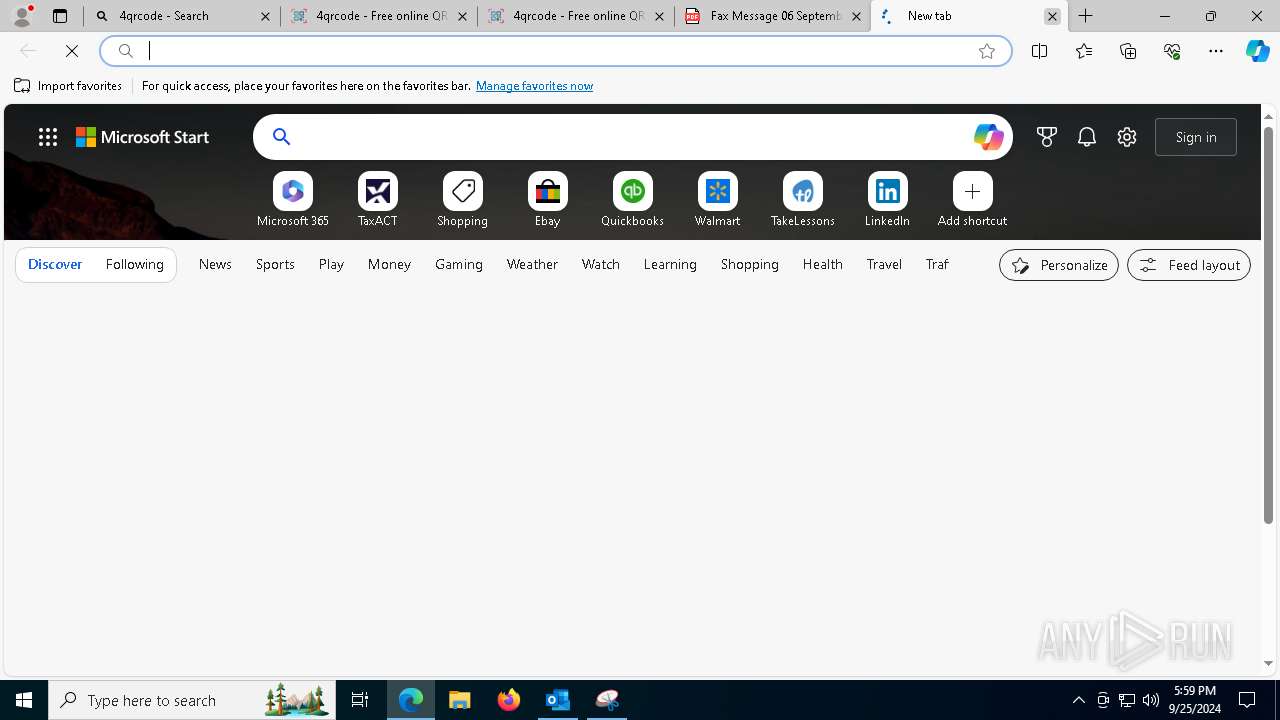
Task: Open the notifications bell on Microsoft Start
Action: coord(1087,137)
